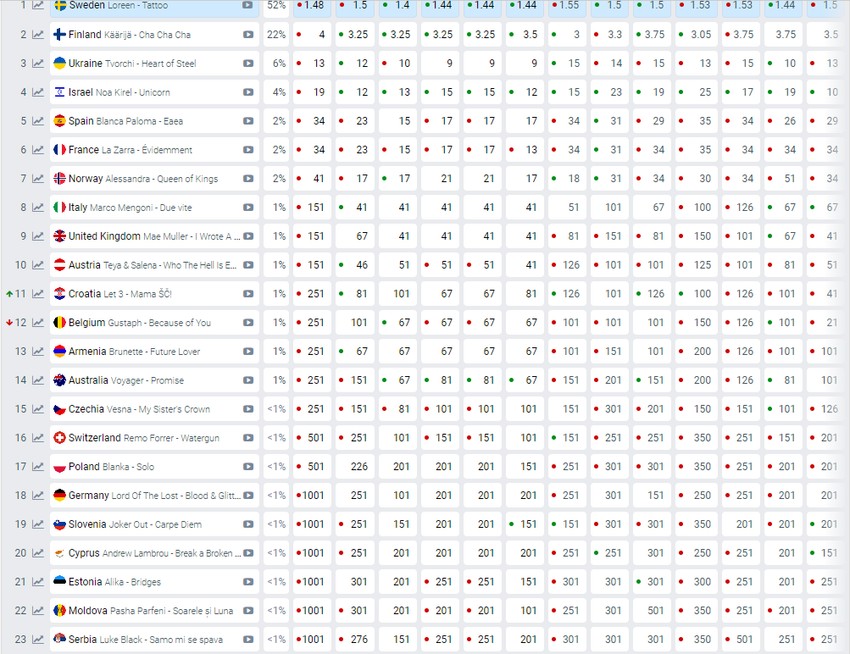Screen dimensions: 850x654
Task: Click the Germany flag icon
Action: 60,495
